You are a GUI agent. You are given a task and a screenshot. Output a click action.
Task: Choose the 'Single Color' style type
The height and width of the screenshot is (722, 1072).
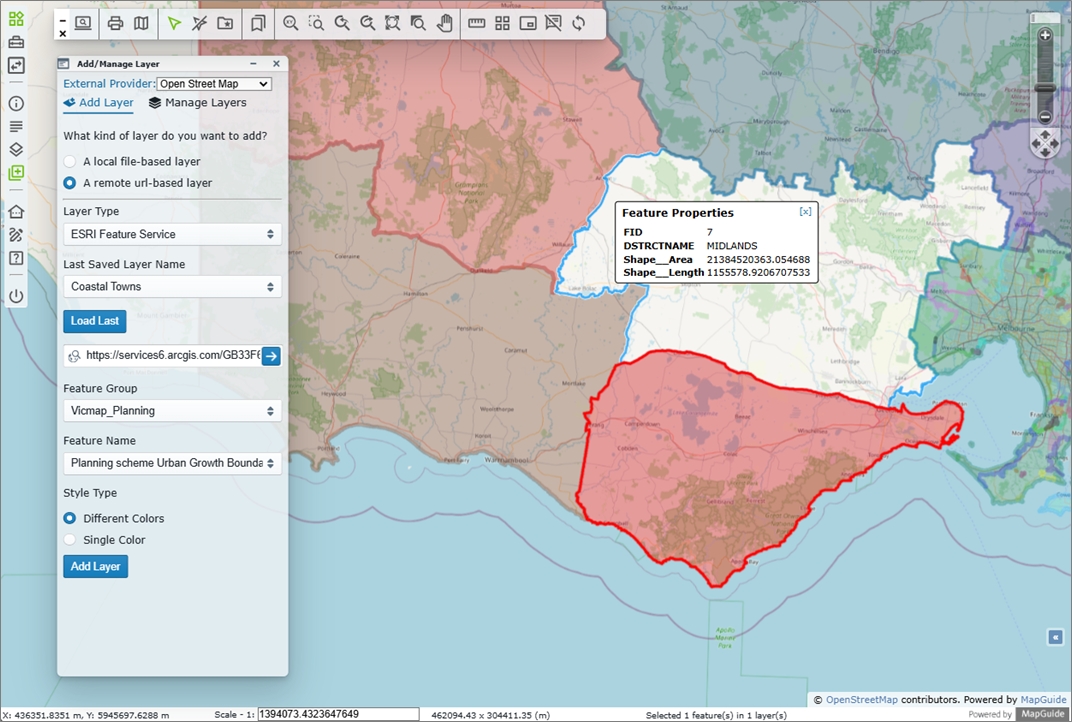pyautogui.click(x=70, y=540)
